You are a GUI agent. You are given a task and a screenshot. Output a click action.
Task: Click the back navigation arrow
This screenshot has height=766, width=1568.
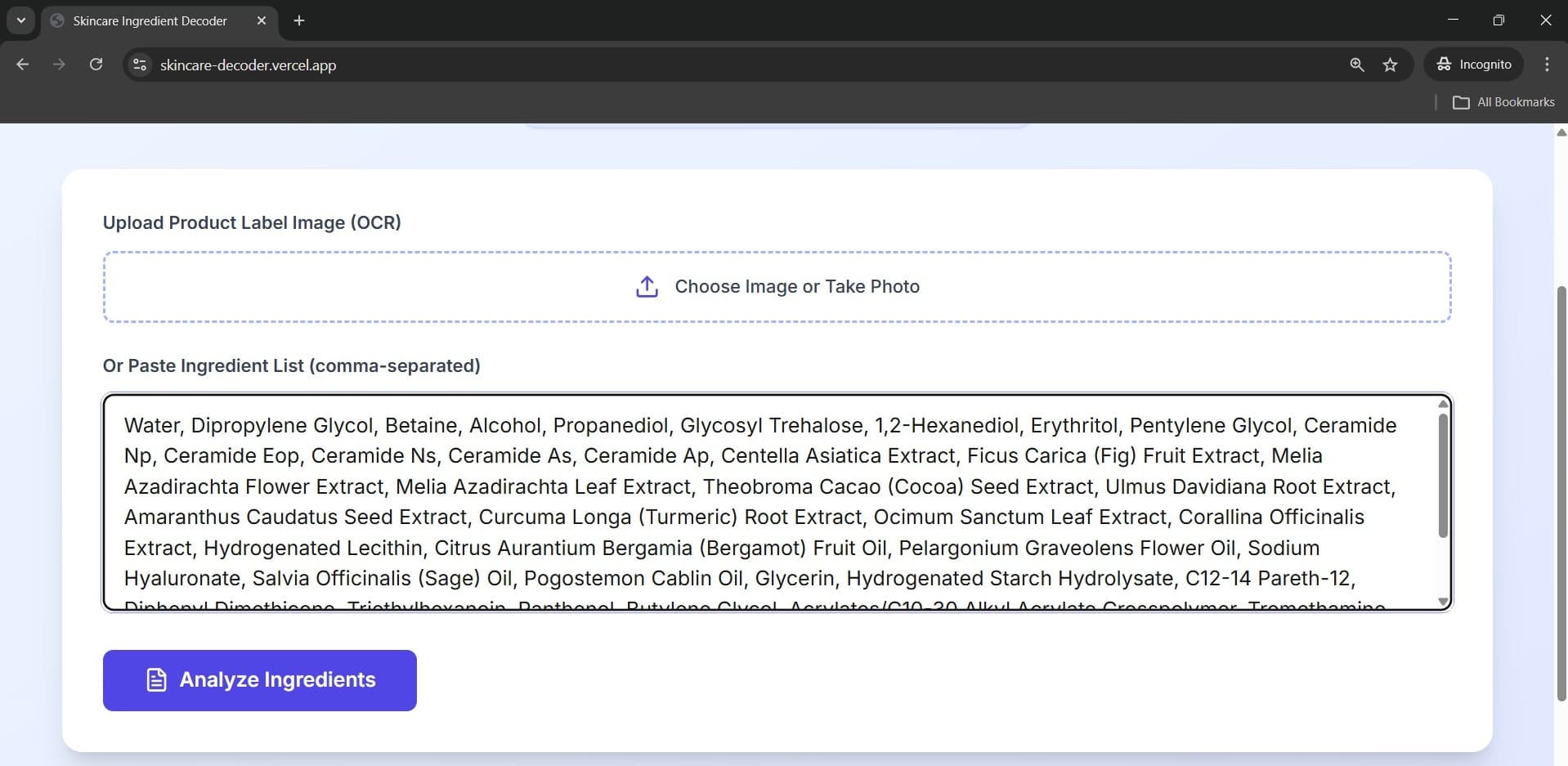(x=22, y=64)
